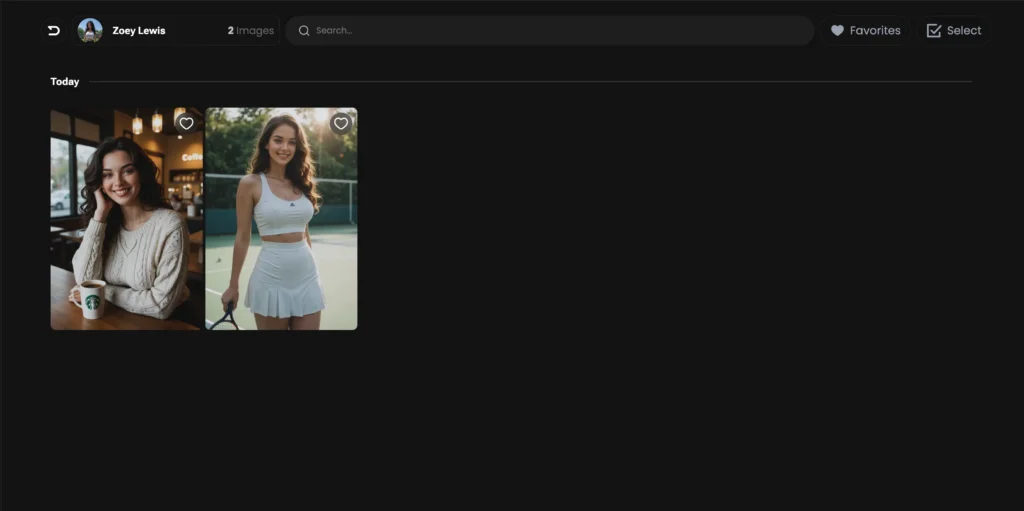Enable Select mode
The image size is (1024, 511).
click(x=954, y=31)
